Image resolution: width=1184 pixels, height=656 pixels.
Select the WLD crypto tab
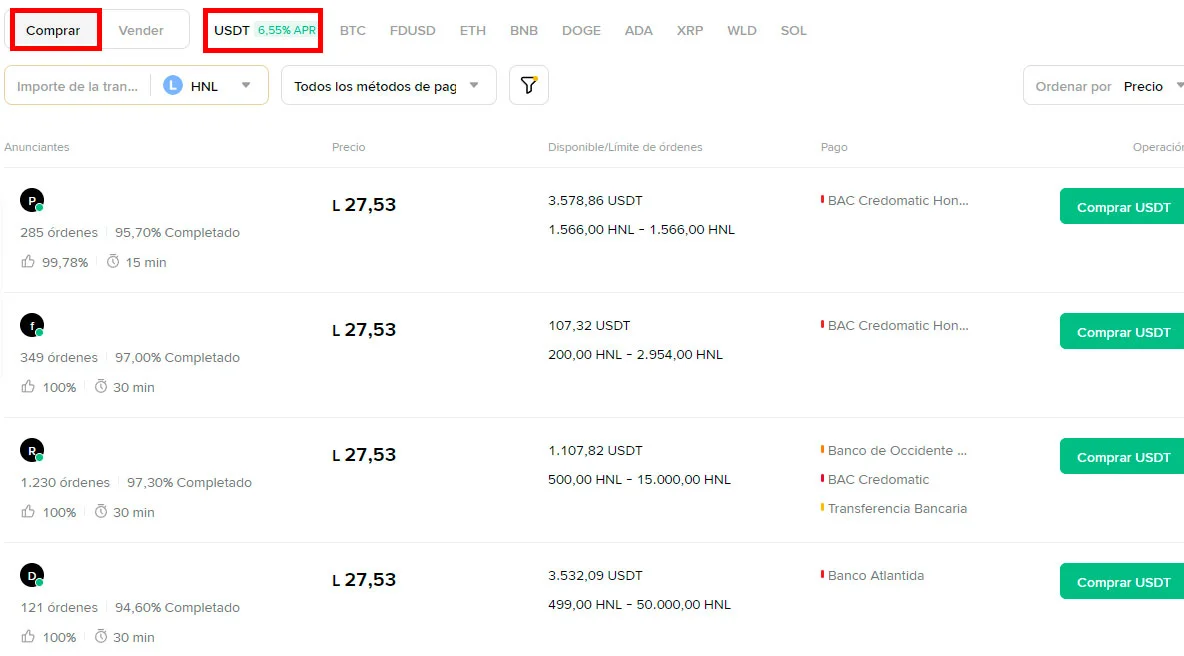tap(742, 30)
